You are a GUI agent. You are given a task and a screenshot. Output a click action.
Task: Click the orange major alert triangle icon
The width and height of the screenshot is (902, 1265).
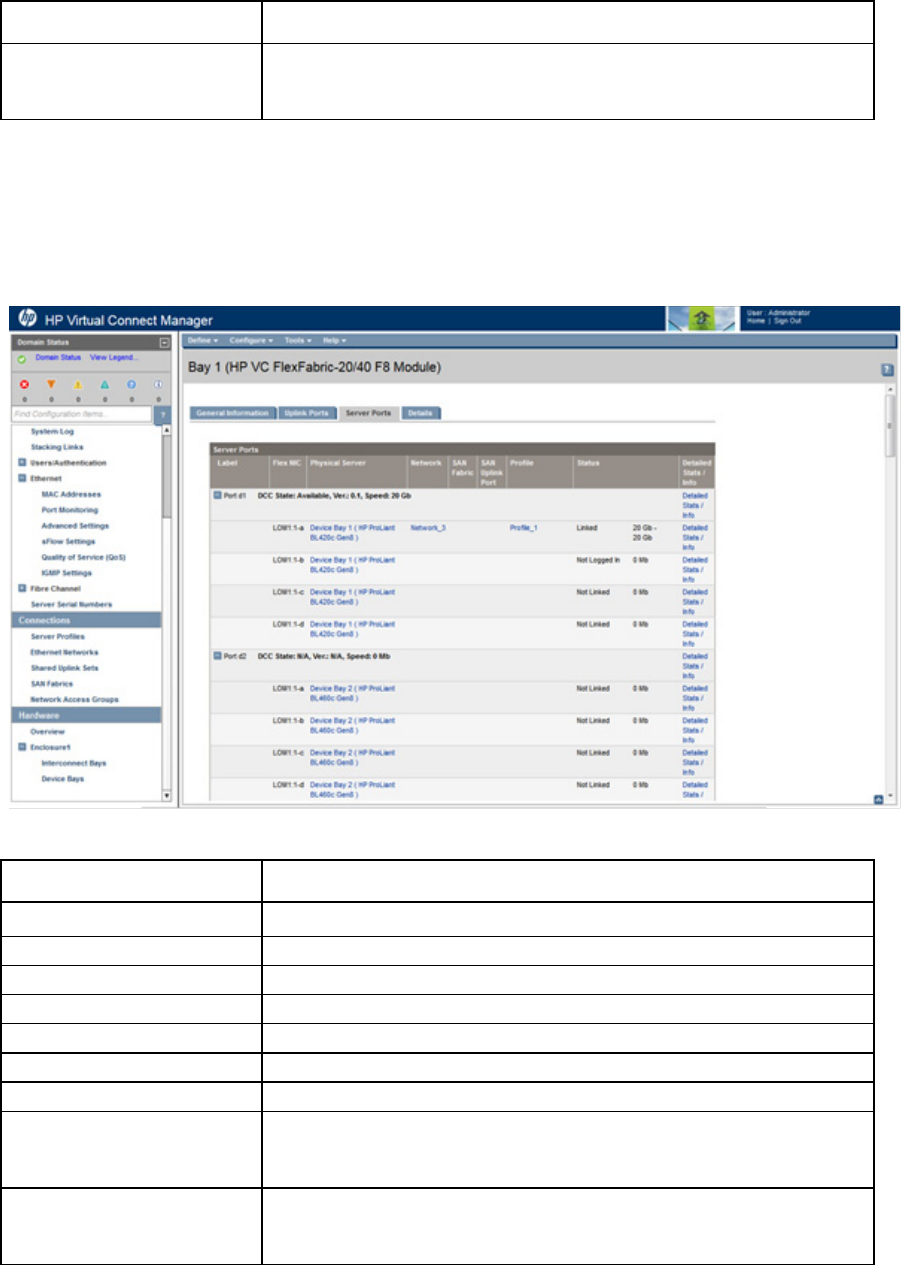coord(51,384)
